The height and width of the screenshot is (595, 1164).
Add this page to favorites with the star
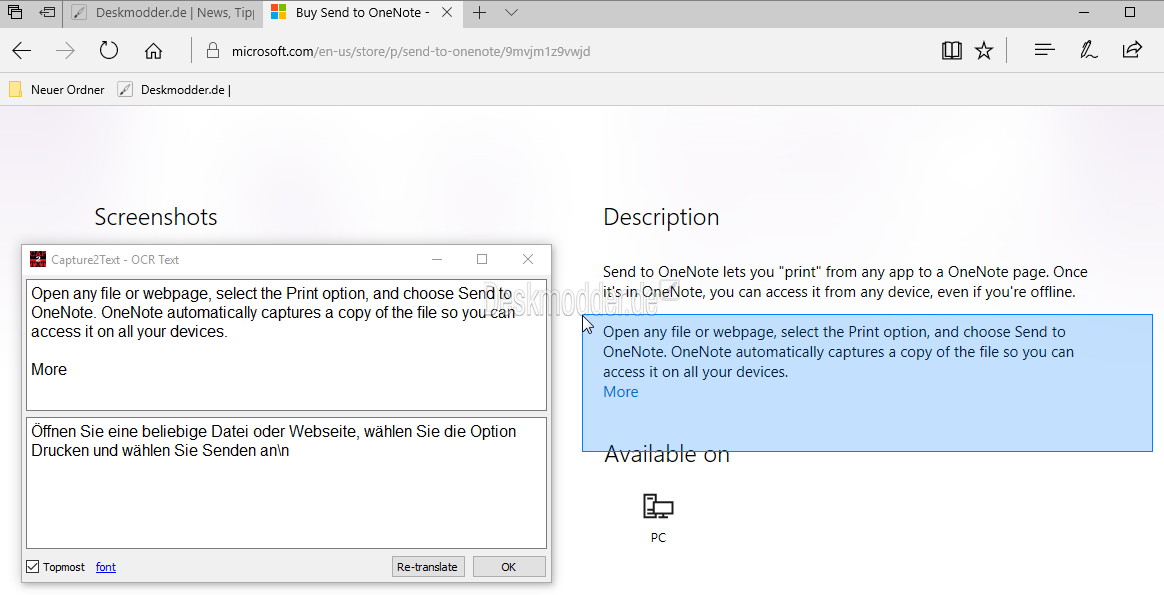(x=984, y=50)
